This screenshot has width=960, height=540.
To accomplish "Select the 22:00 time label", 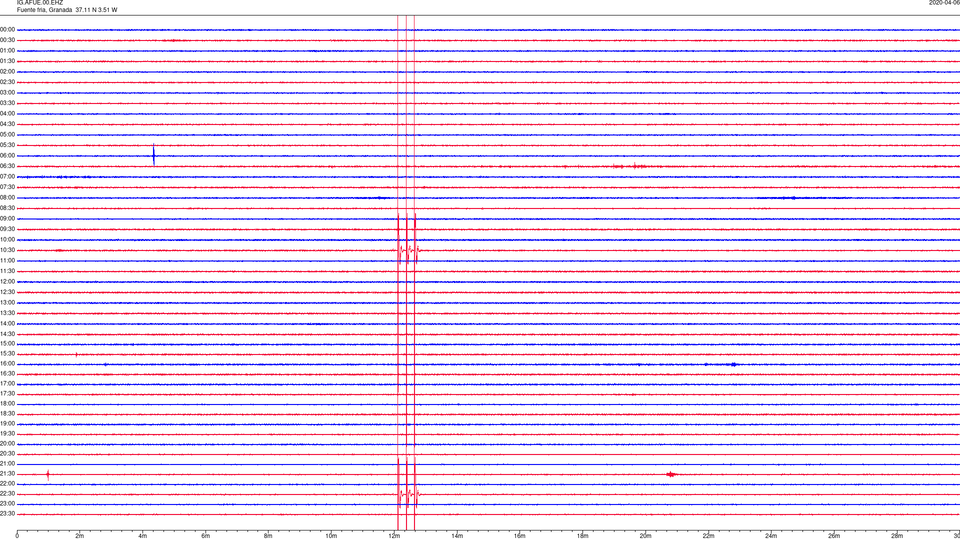I will tap(7, 484).
